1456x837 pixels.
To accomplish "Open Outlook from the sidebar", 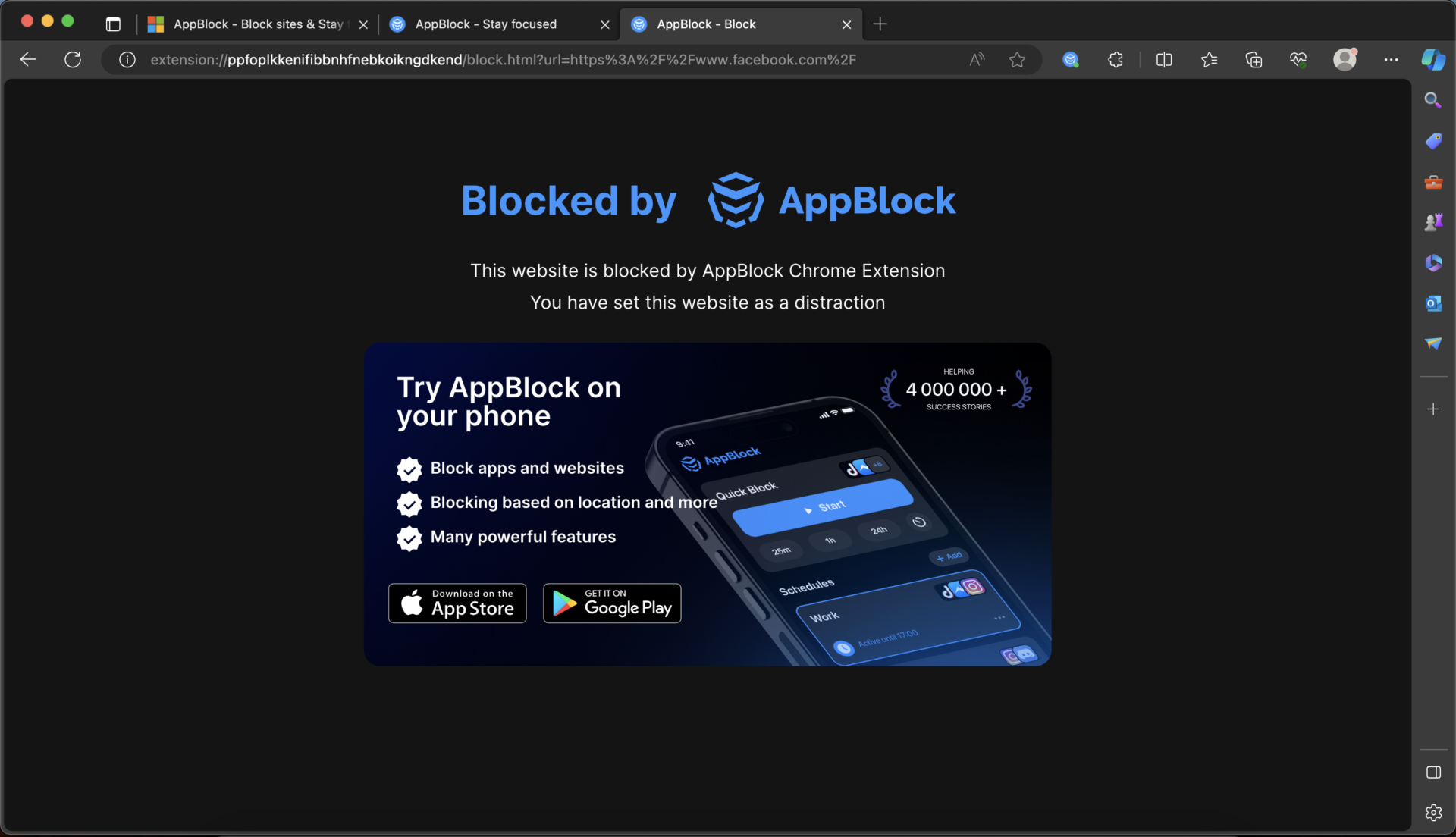I will pyautogui.click(x=1432, y=303).
